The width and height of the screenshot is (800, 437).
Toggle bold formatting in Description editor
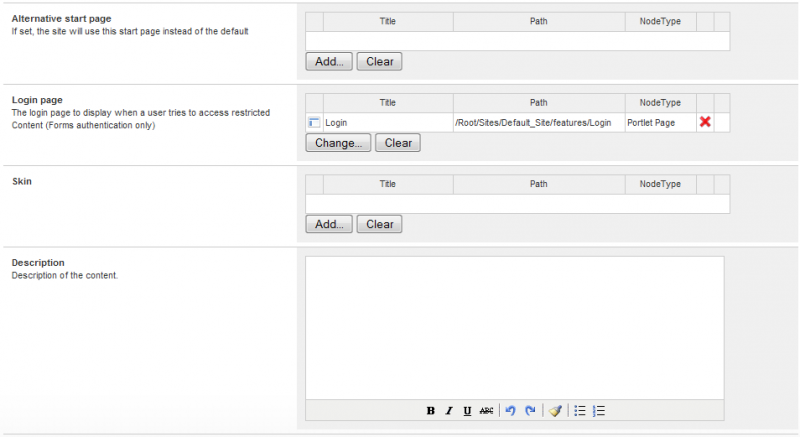pyautogui.click(x=431, y=410)
